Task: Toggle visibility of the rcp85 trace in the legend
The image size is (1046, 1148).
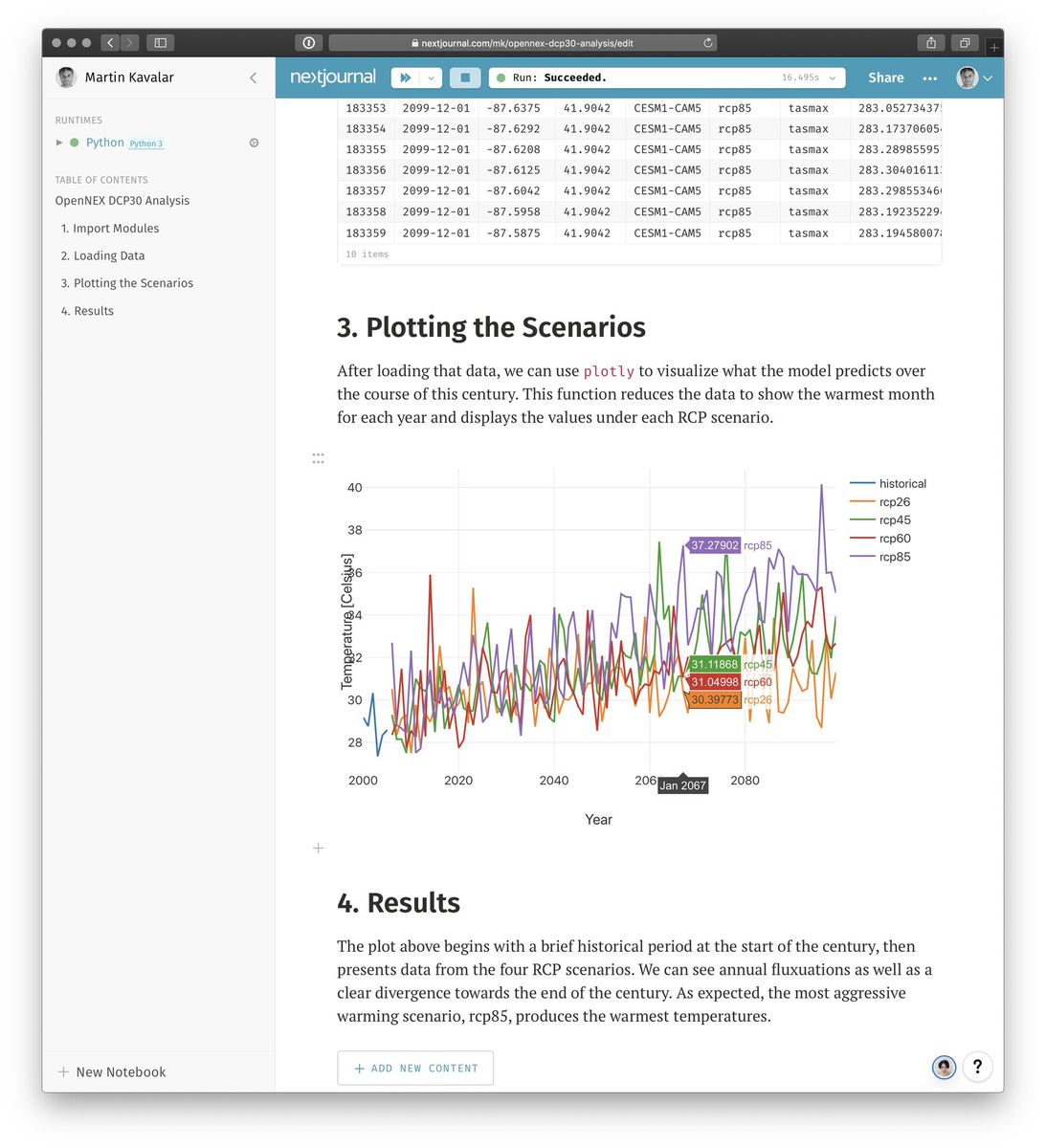Action: click(x=893, y=557)
